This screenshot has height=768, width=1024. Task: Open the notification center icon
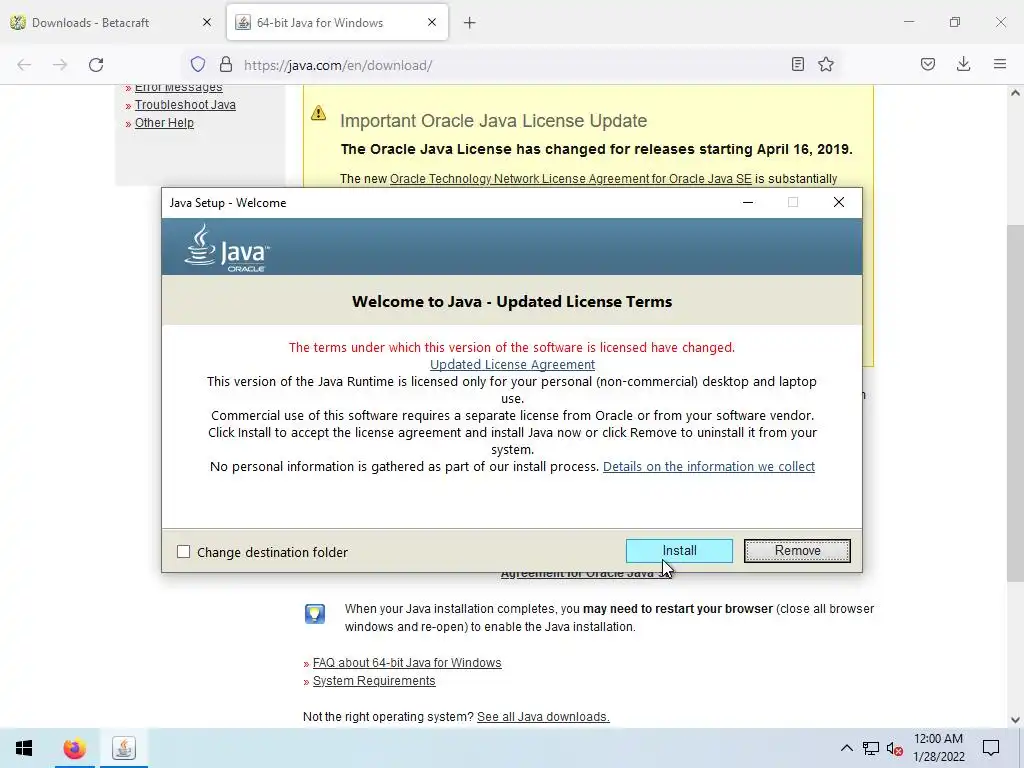pos(991,748)
